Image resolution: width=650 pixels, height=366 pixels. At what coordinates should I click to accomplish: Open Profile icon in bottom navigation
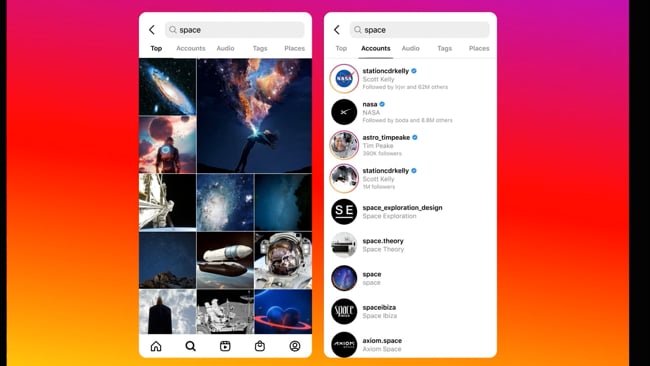tap(295, 346)
